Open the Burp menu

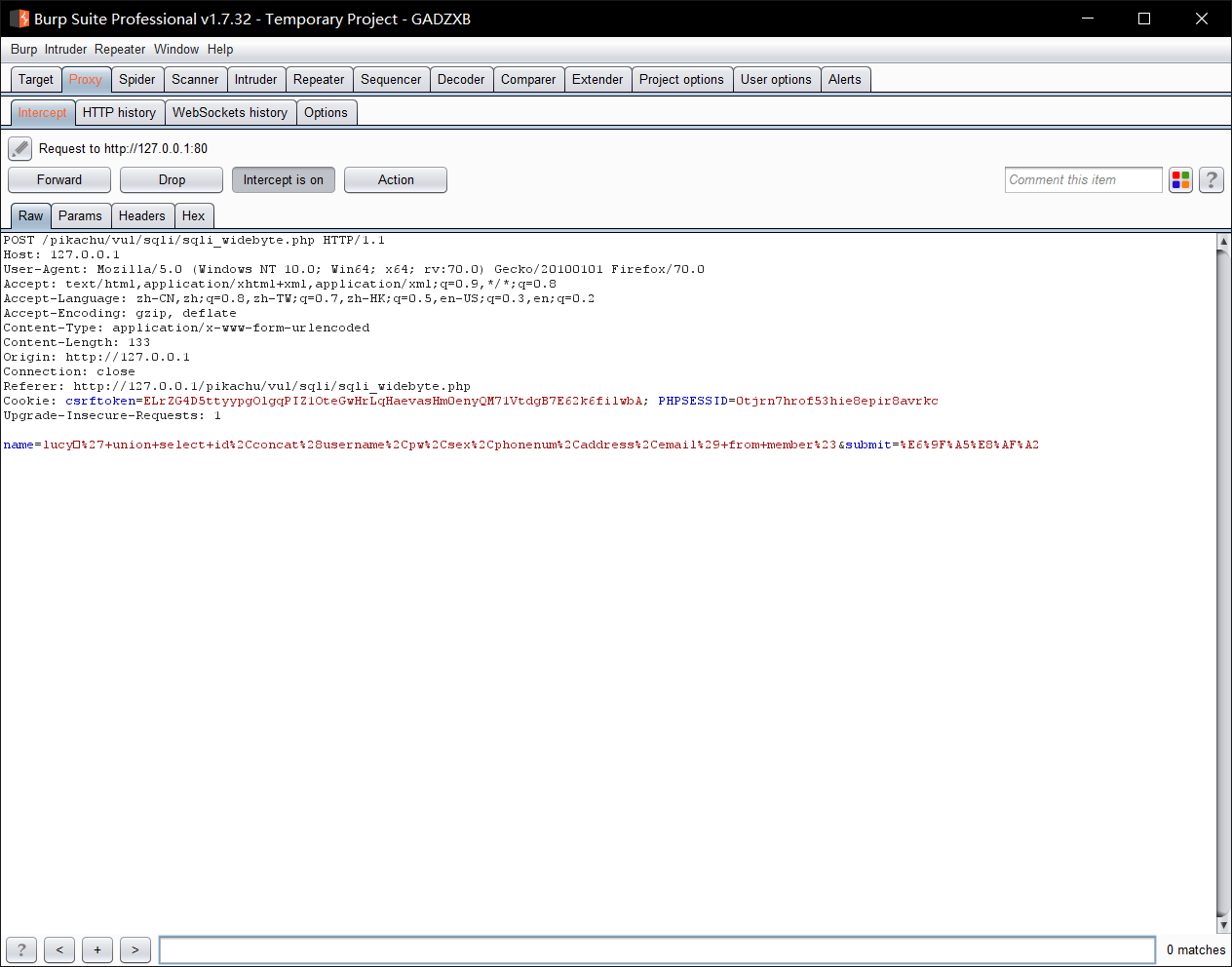[24, 49]
